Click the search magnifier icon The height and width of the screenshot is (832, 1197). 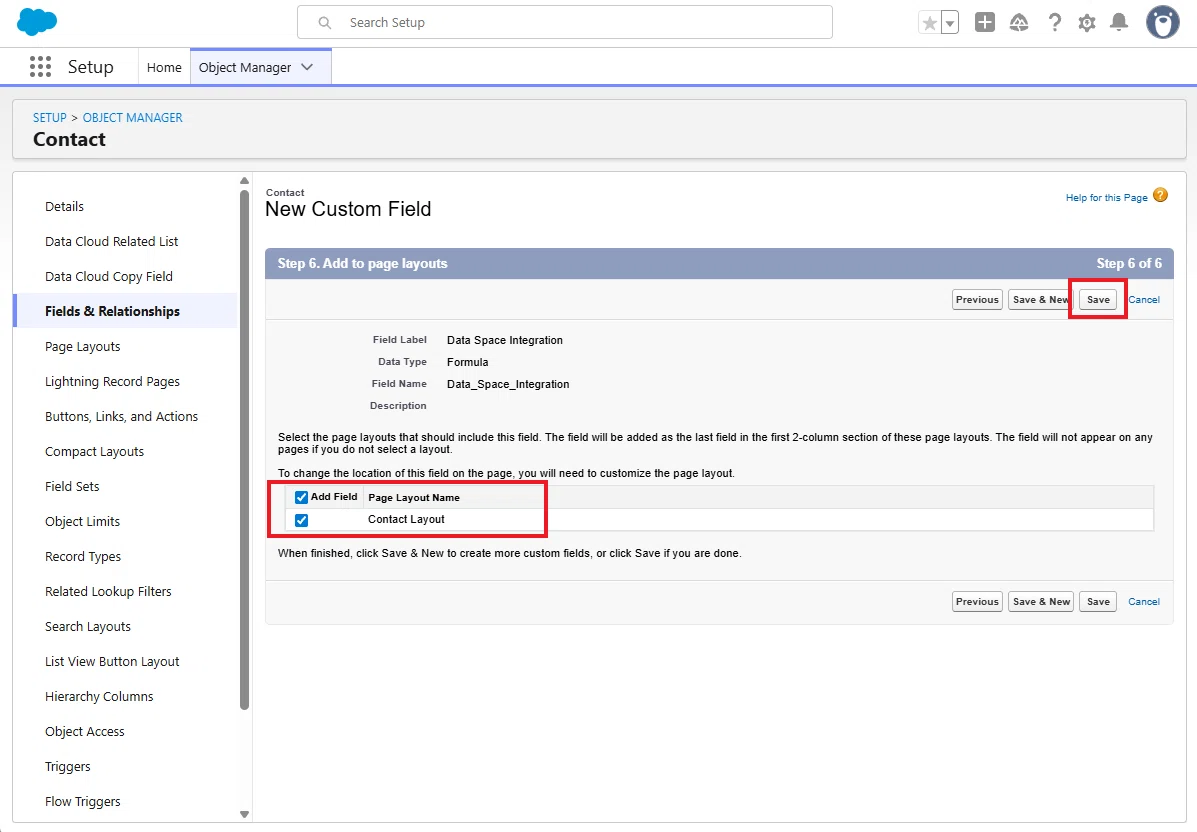point(324,23)
